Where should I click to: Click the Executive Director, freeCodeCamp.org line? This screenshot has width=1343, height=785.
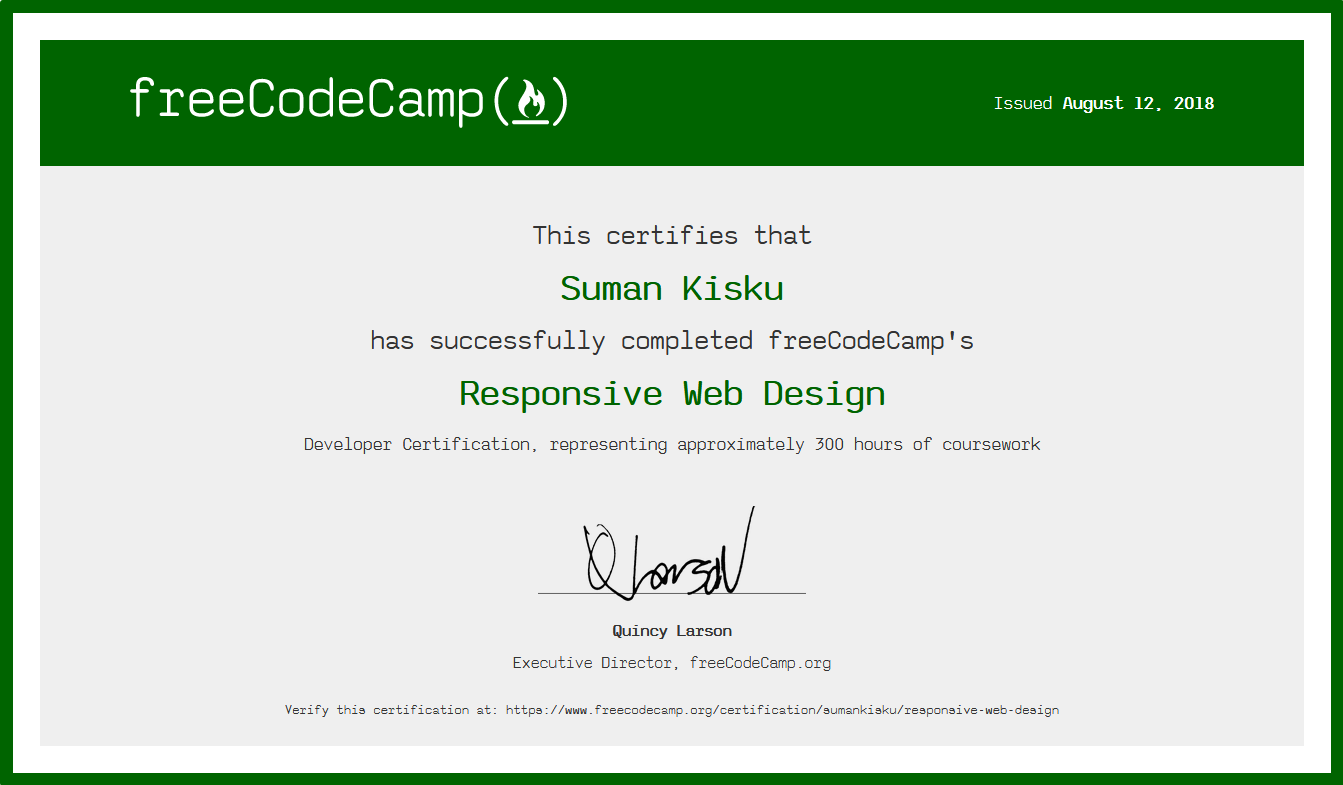[x=672, y=663]
